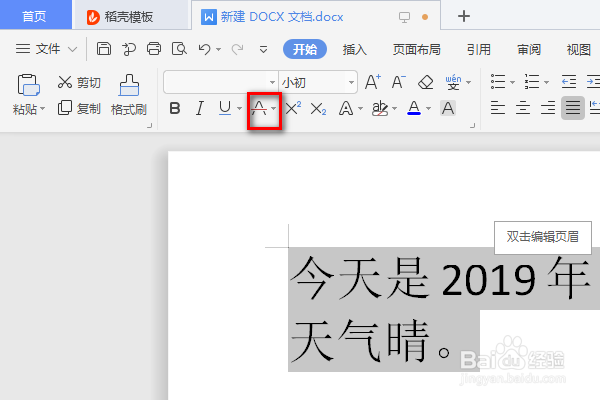Open the font name dropdown
This screenshot has width=600, height=400.
tap(272, 82)
